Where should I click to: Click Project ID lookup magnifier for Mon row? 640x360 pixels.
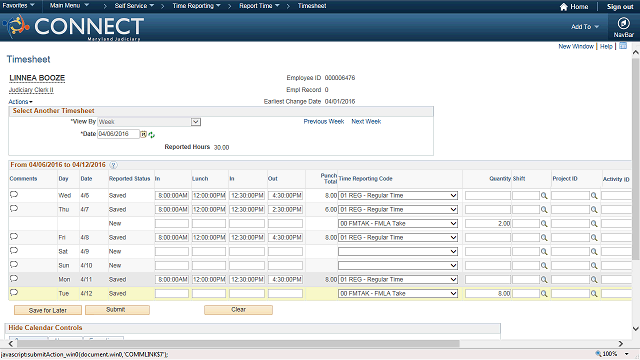click(x=594, y=280)
